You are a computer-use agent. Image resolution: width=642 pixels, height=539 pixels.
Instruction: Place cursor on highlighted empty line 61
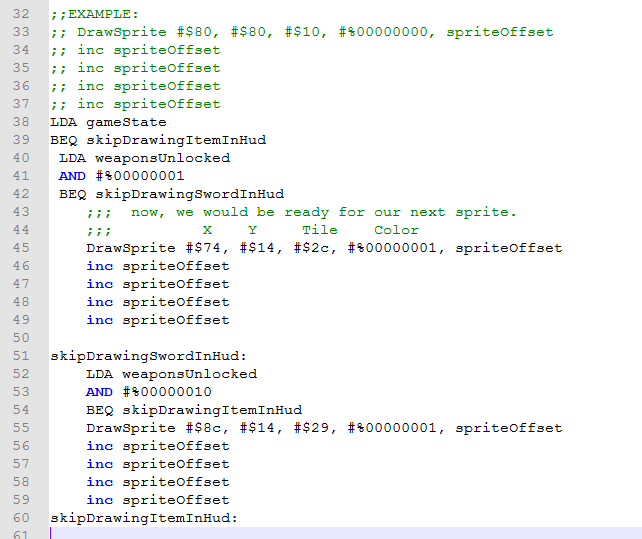(345, 533)
